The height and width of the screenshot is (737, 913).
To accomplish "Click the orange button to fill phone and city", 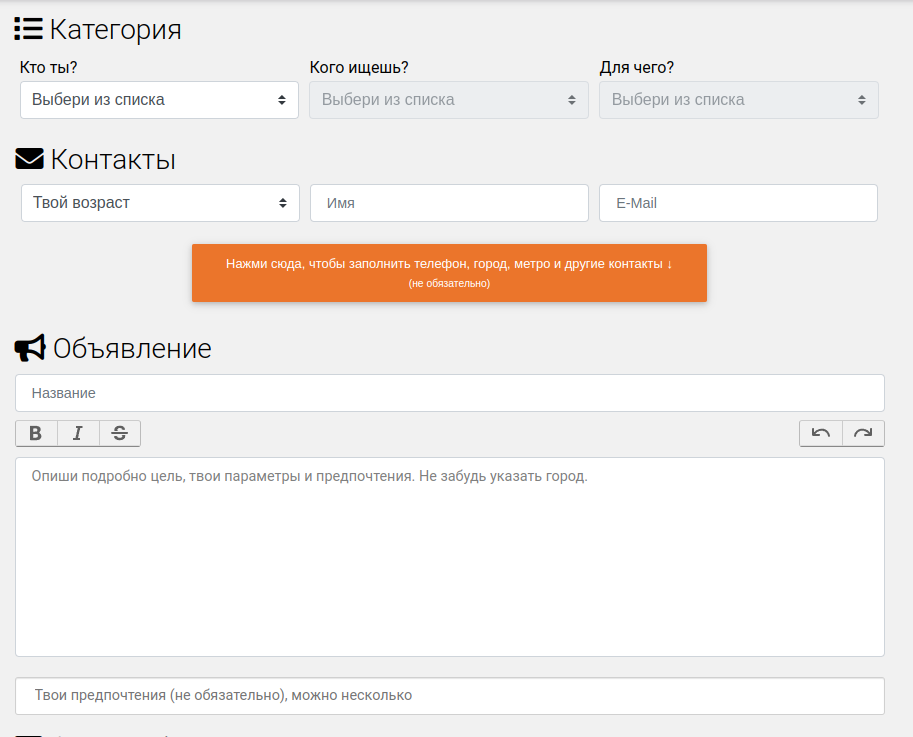I will point(450,273).
